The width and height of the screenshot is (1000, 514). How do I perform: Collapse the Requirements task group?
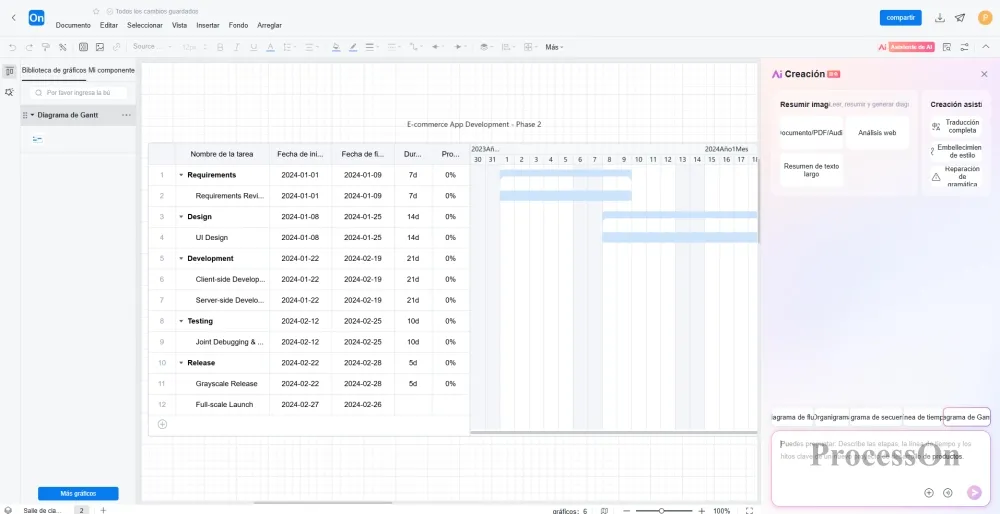pyautogui.click(x=181, y=175)
